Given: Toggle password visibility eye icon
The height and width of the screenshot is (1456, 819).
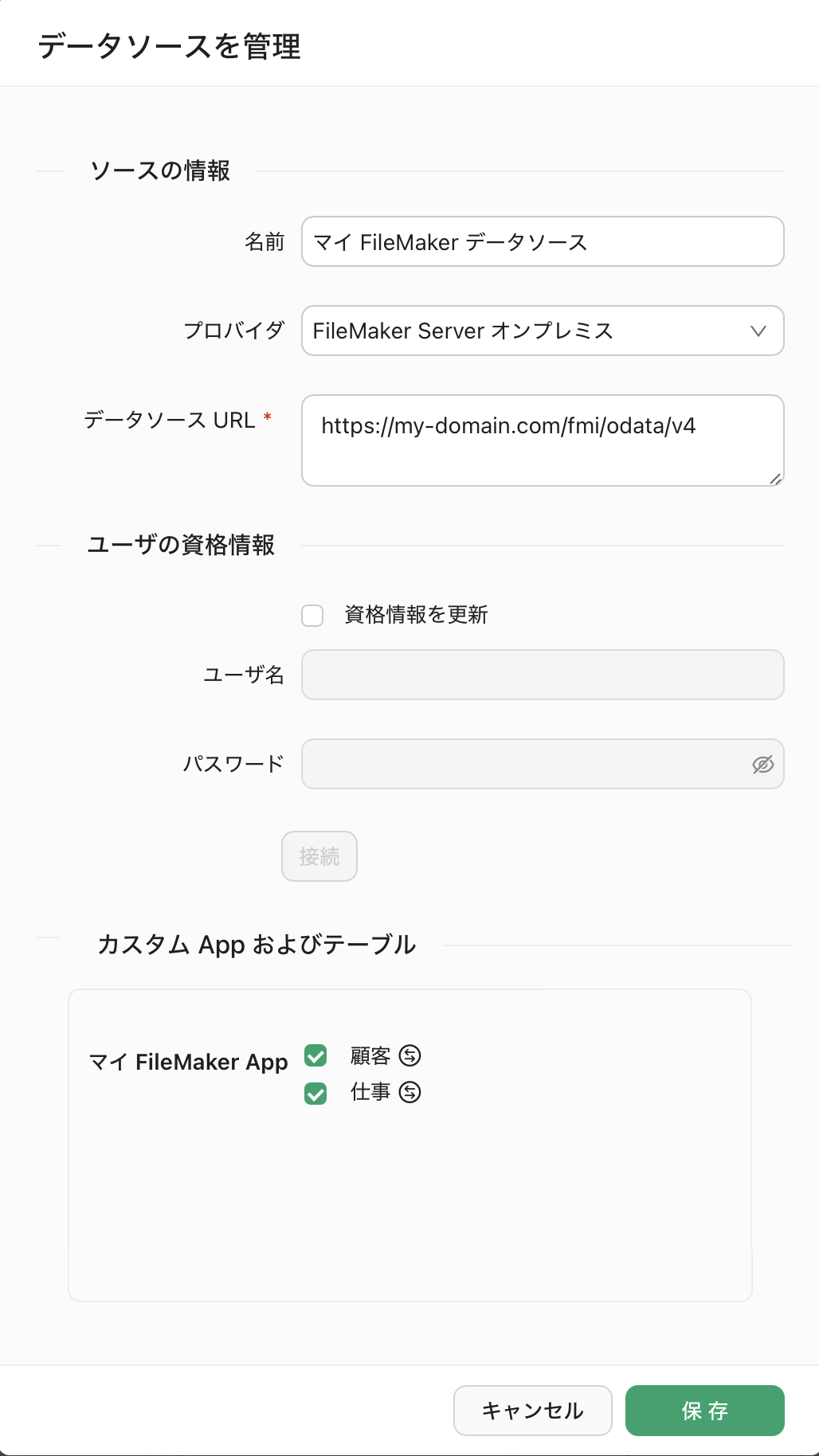Looking at the screenshot, I should click(x=762, y=765).
